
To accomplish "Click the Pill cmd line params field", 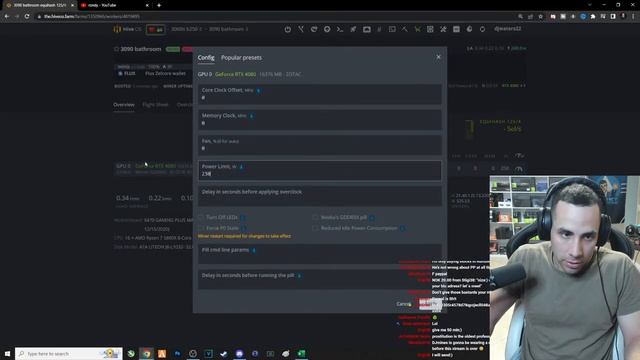I will 320,254.
